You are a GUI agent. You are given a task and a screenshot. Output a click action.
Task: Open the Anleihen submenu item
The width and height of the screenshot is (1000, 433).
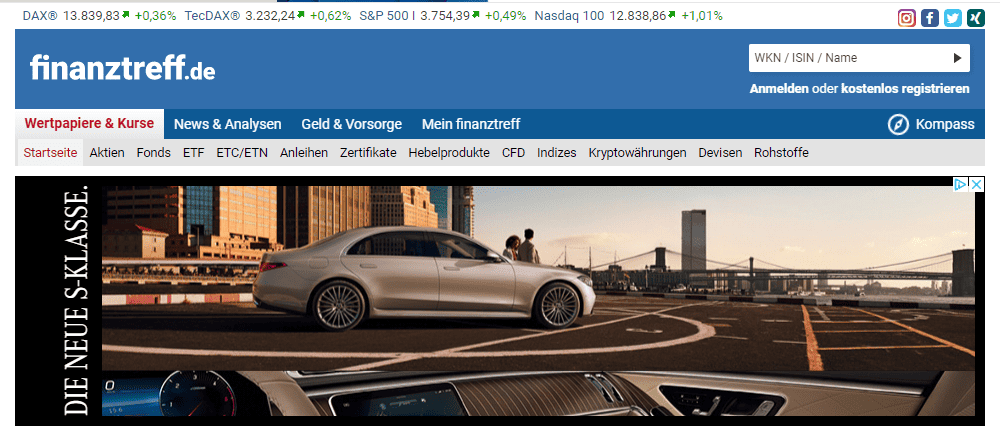point(304,153)
